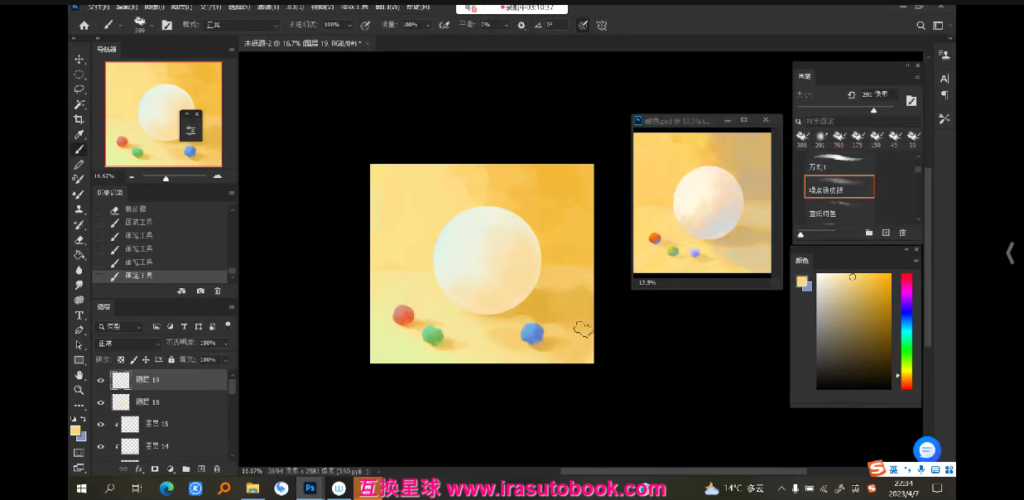Viewport: 1024px width, 500px height.
Task: Select the Paint Bucket tool
Action: point(79,255)
